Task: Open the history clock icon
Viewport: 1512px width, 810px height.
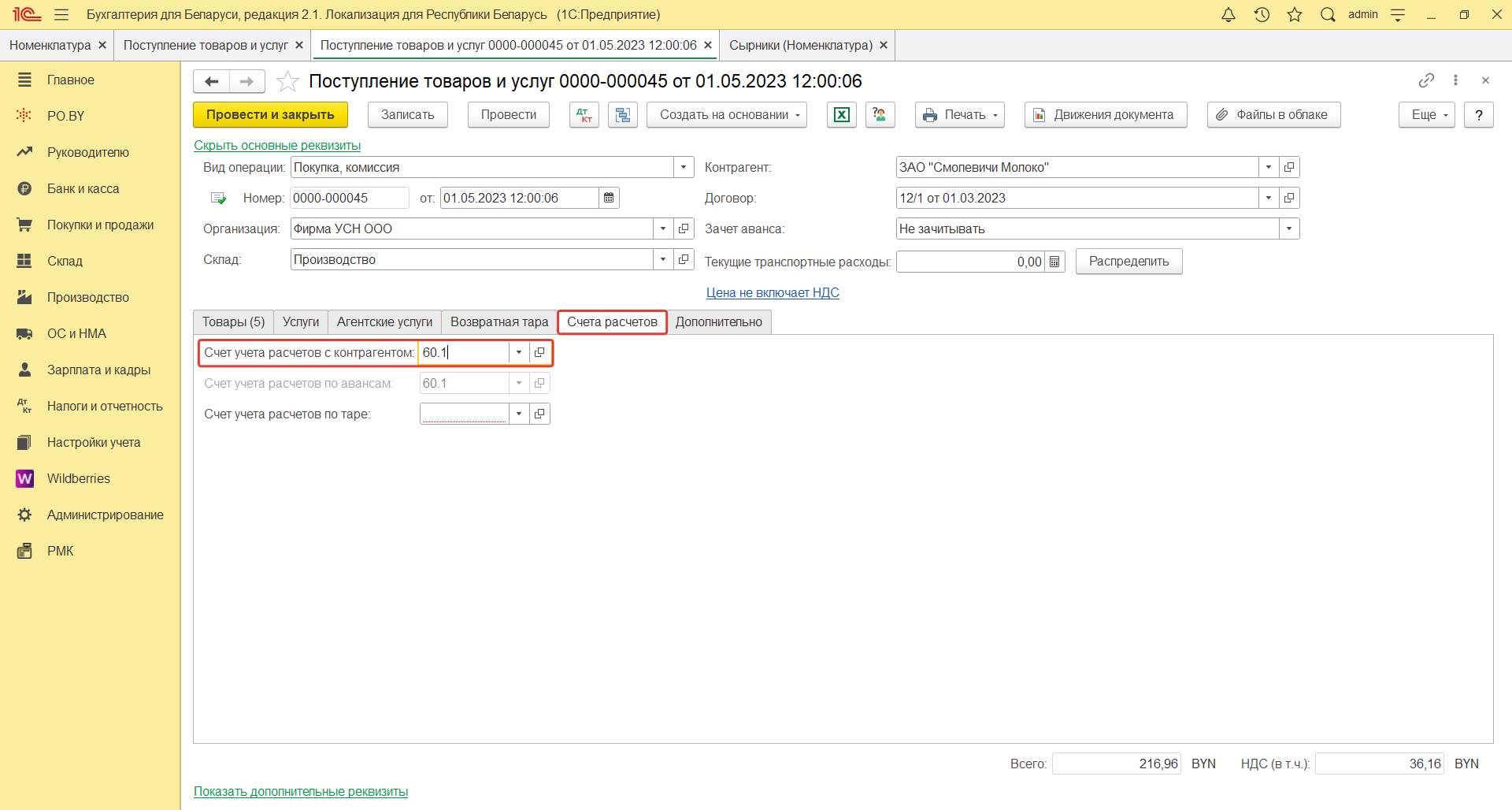Action: (x=1262, y=15)
